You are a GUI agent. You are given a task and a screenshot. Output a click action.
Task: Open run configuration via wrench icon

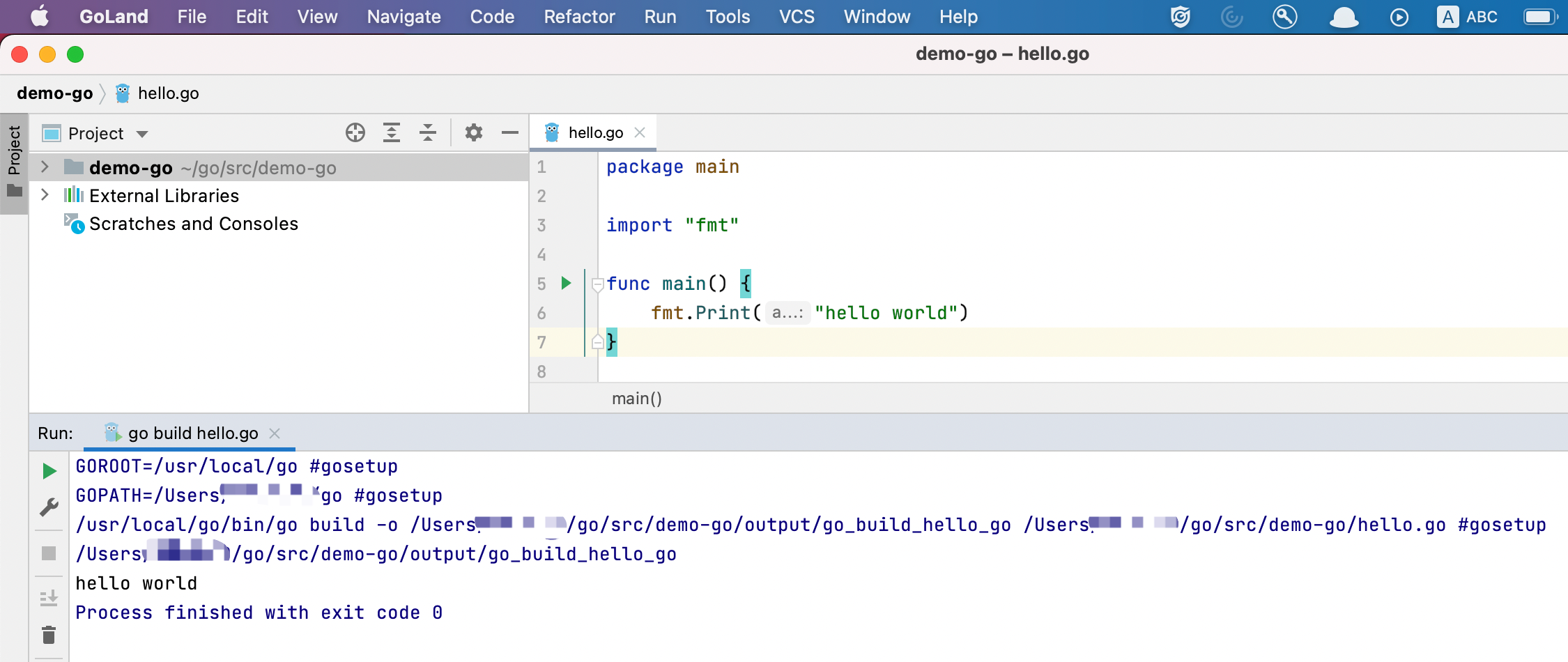[x=49, y=507]
